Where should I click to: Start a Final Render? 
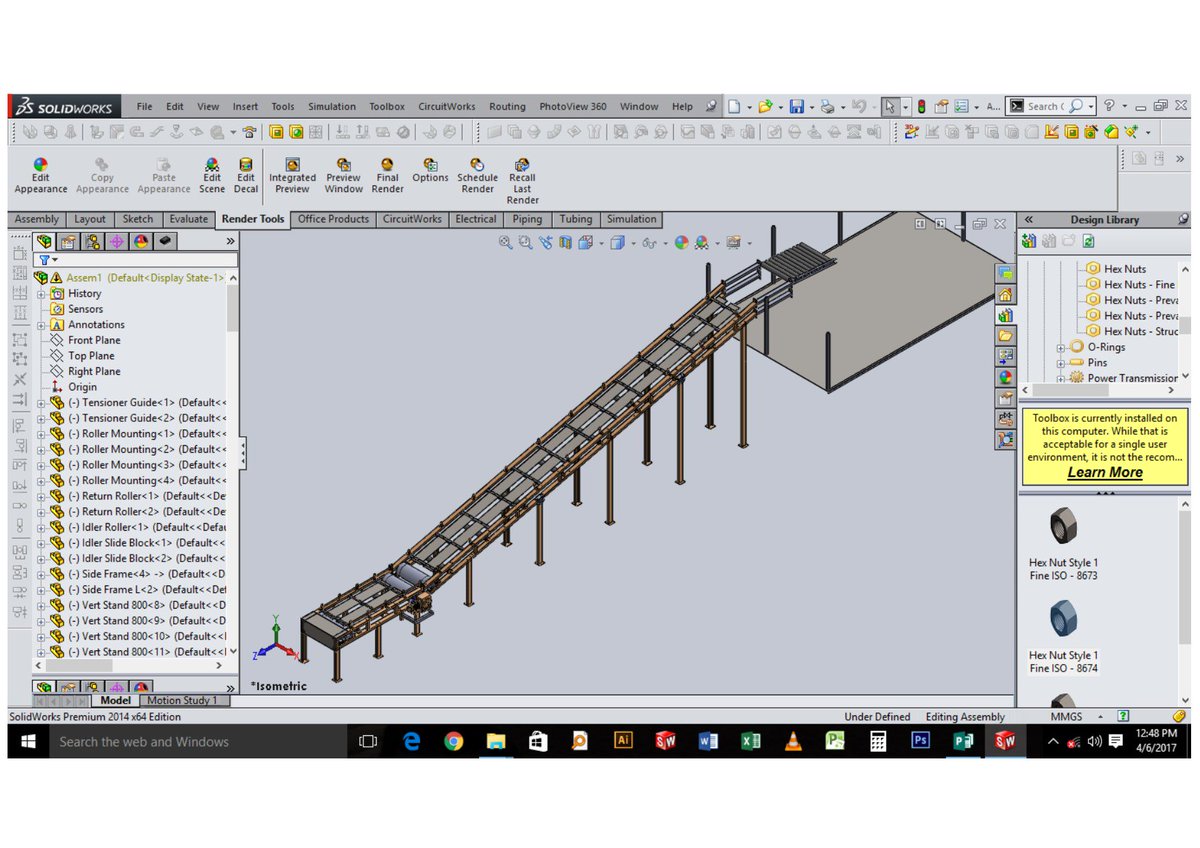coord(387,170)
